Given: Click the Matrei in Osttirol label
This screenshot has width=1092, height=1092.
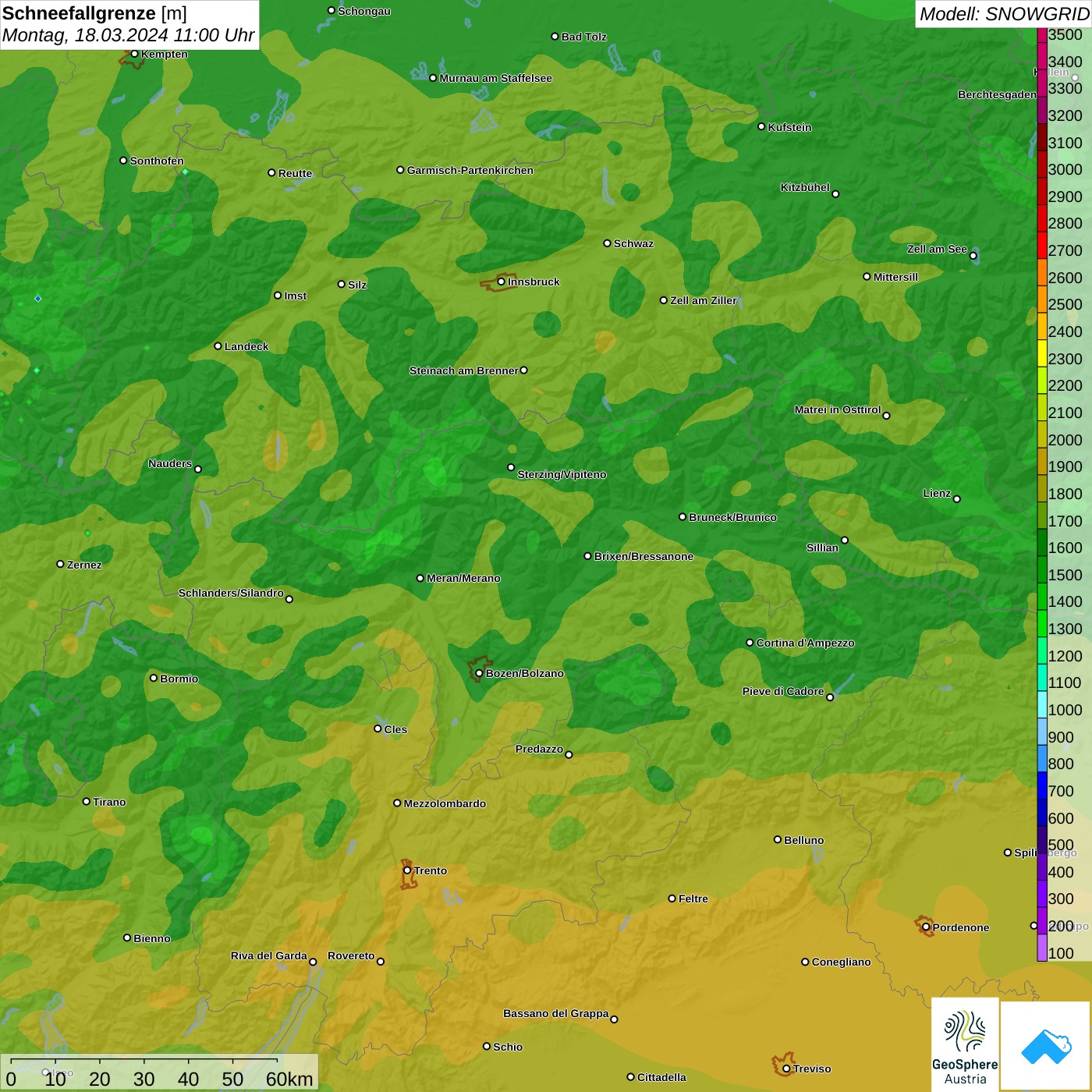Looking at the screenshot, I should [x=838, y=409].
